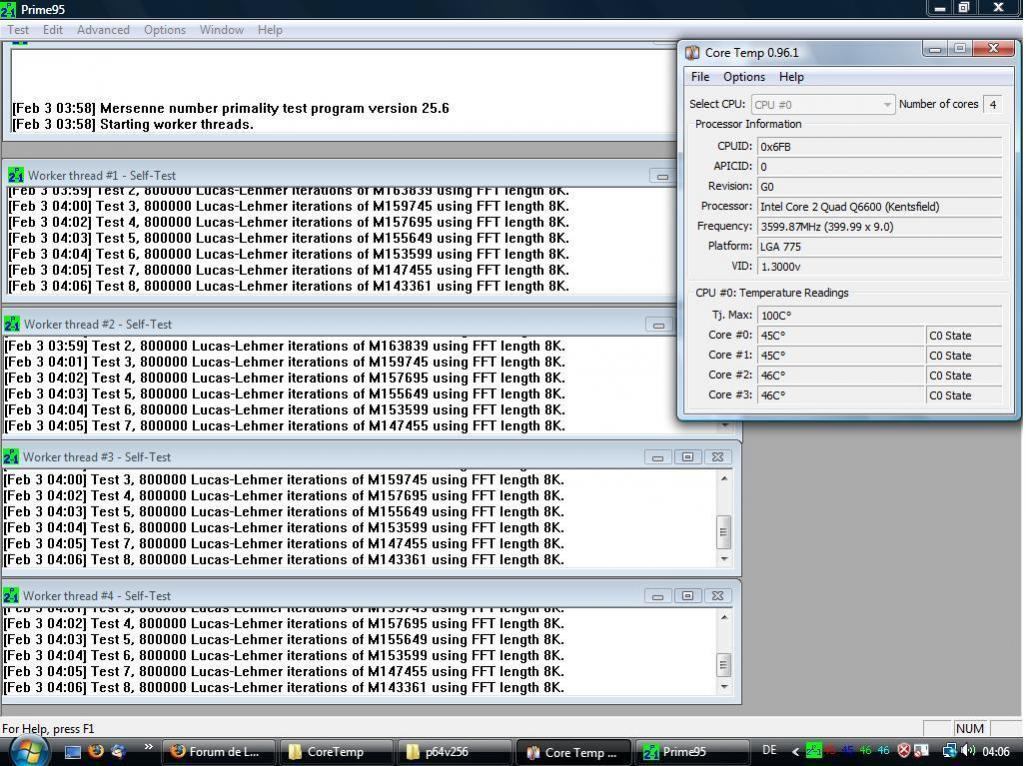Click the scrollbar thumb in Worker thread #4
This screenshot has width=1026, height=766.
point(724,665)
